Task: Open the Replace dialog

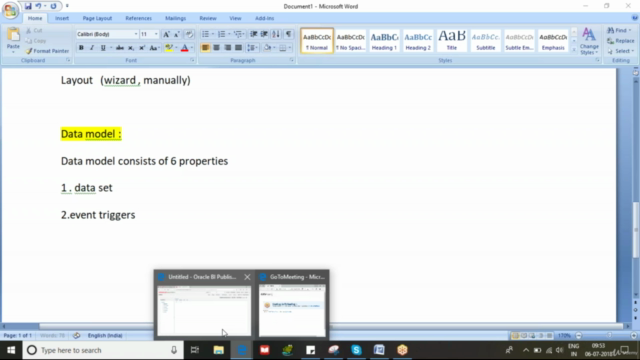Action: tap(620, 41)
